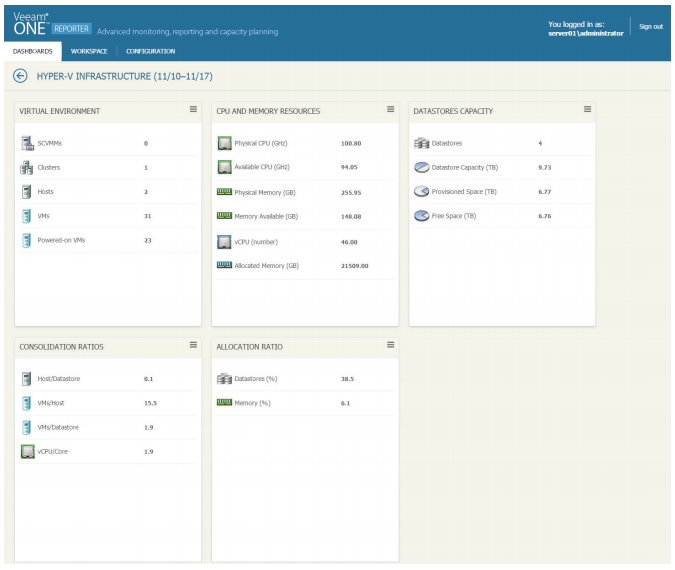This screenshot has width=675, height=570.
Task: Expand the Consolidation Ratios widget menu
Action: click(x=193, y=345)
